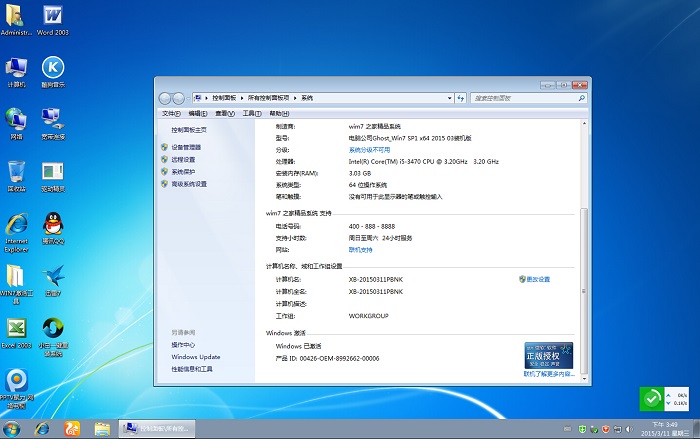This screenshot has width=700, height=439.
Task: Open the folder icon on the taskbar
Action: [102, 428]
